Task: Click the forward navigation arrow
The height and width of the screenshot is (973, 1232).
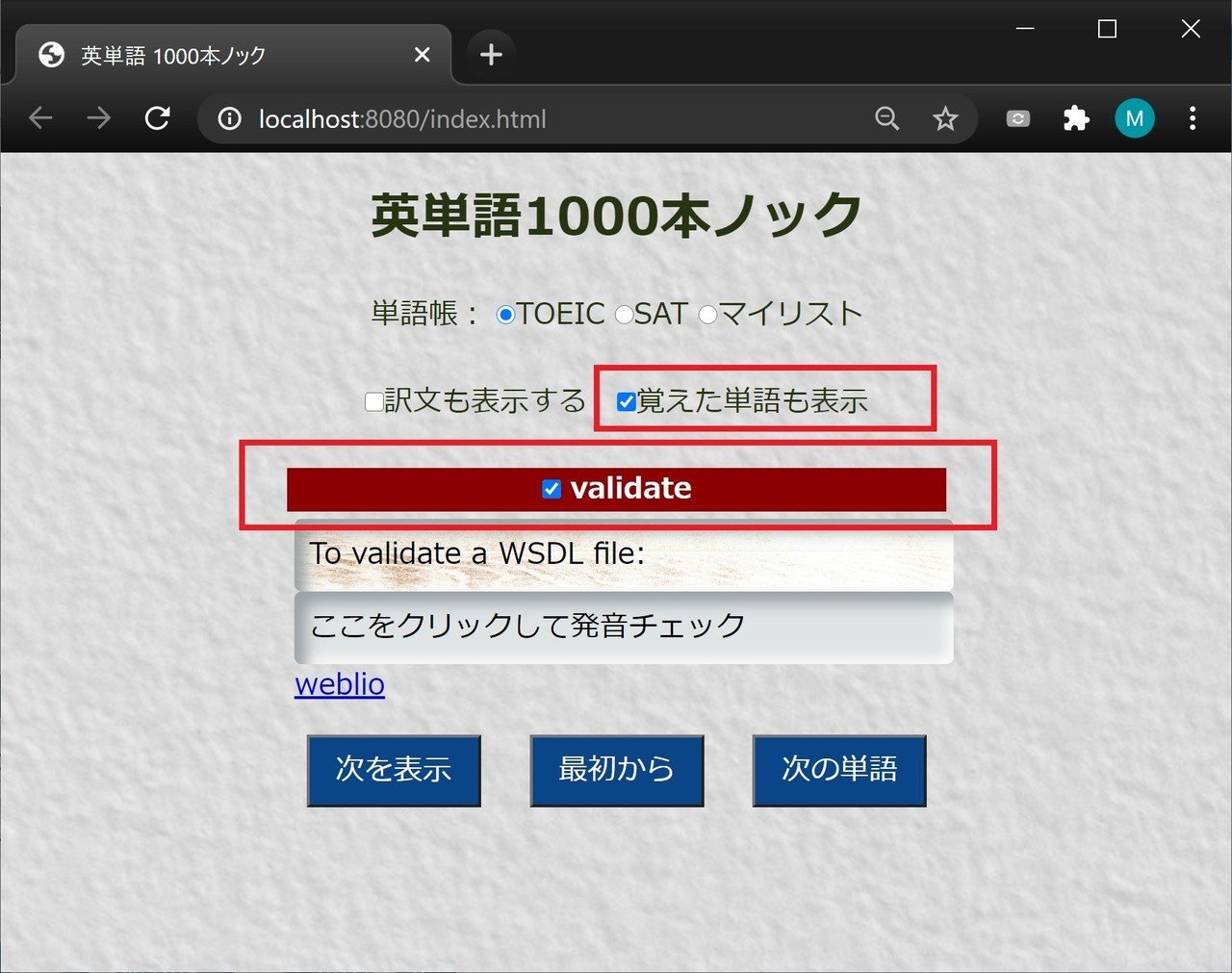Action: tap(98, 117)
